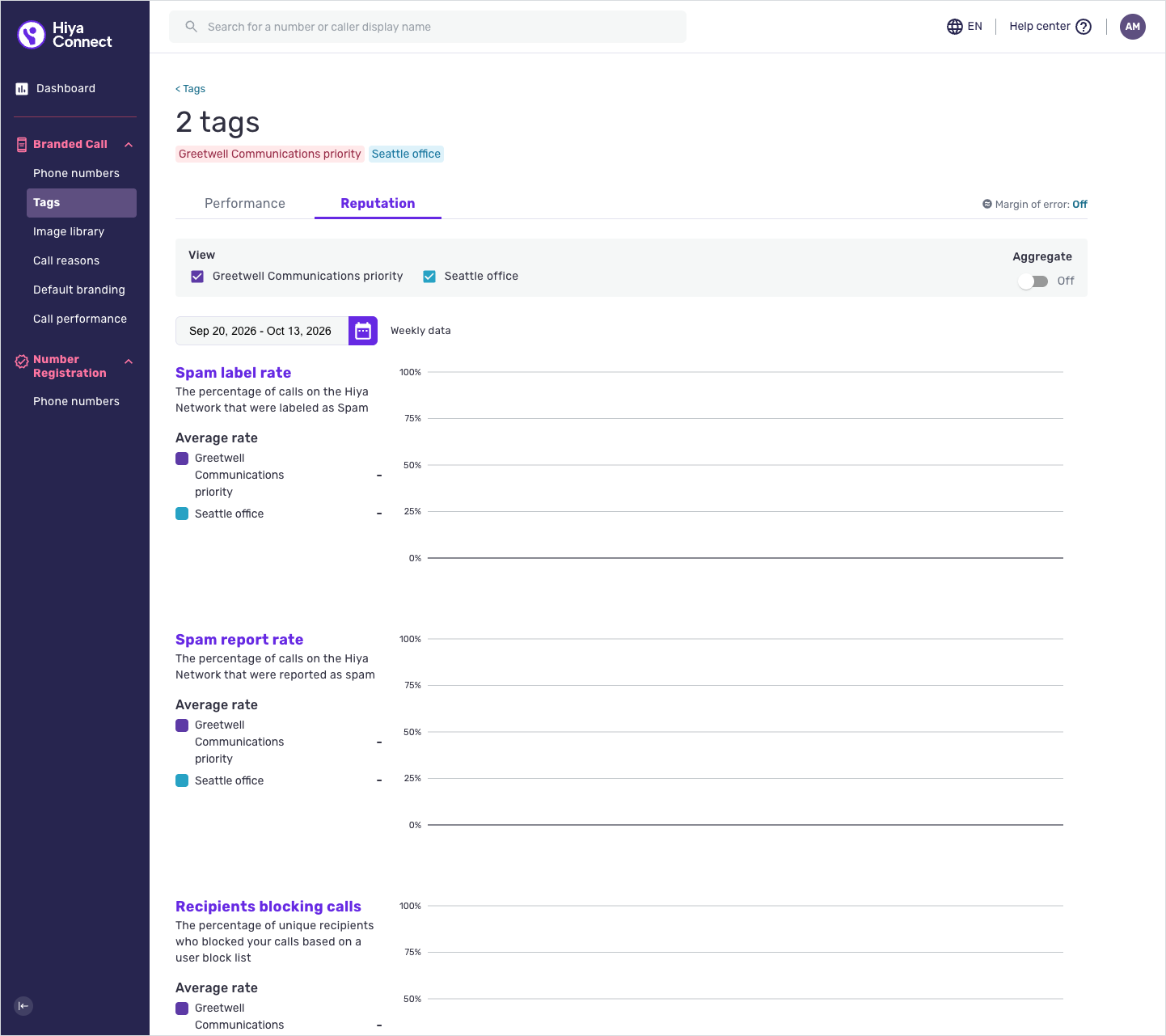Image resolution: width=1166 pixels, height=1036 pixels.
Task: Go to Dashboard
Action: click(65, 89)
